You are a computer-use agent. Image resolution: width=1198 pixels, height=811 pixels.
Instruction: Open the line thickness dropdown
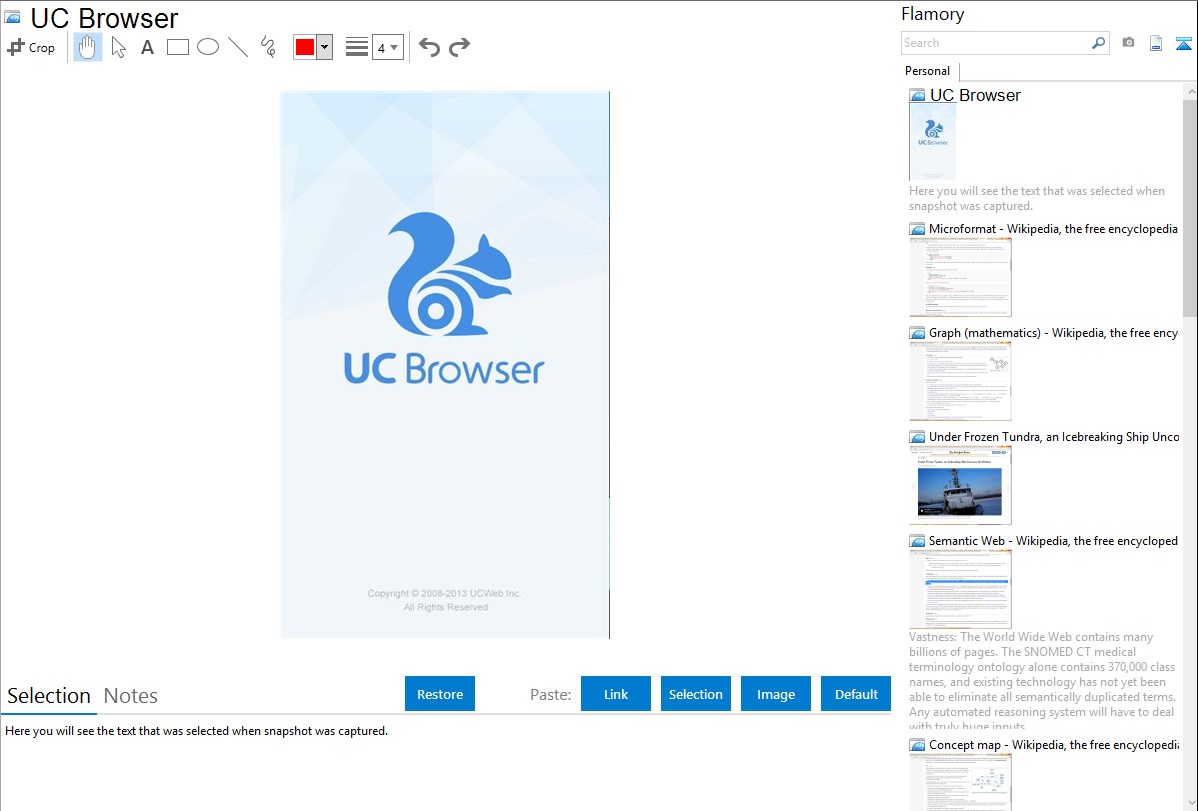[387, 47]
